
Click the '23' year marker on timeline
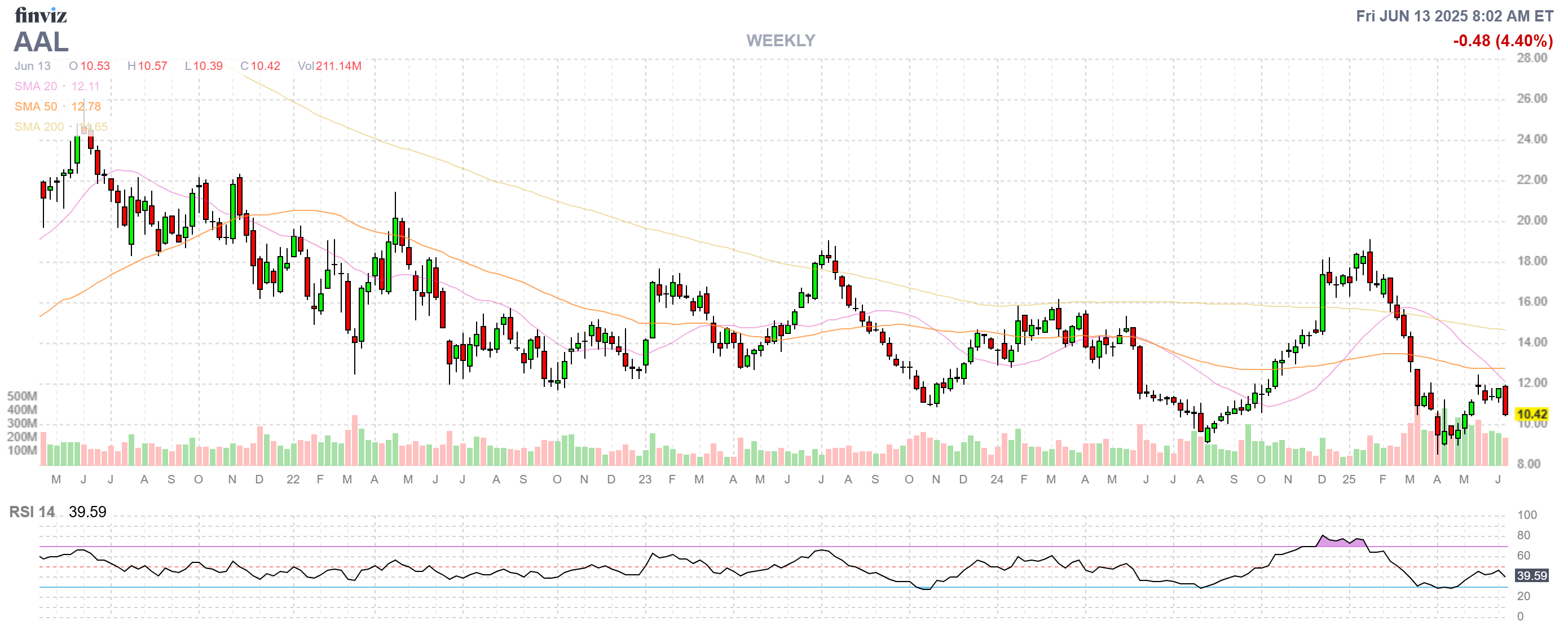pos(645,479)
